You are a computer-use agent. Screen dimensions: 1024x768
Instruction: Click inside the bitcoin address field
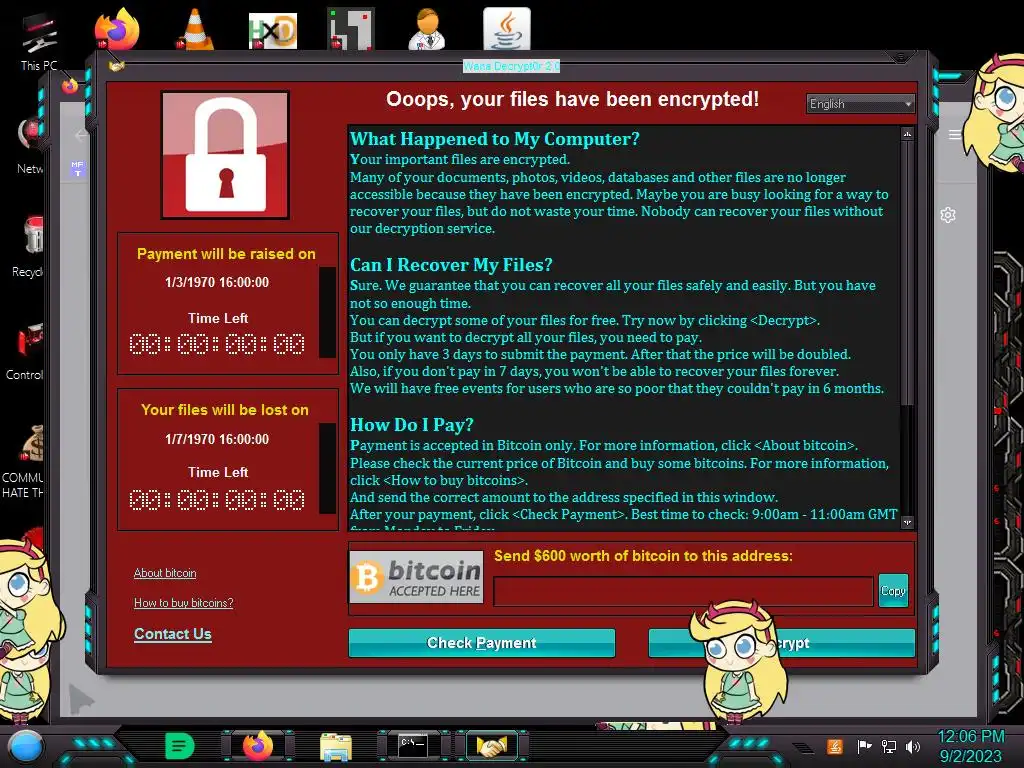[x=683, y=592]
